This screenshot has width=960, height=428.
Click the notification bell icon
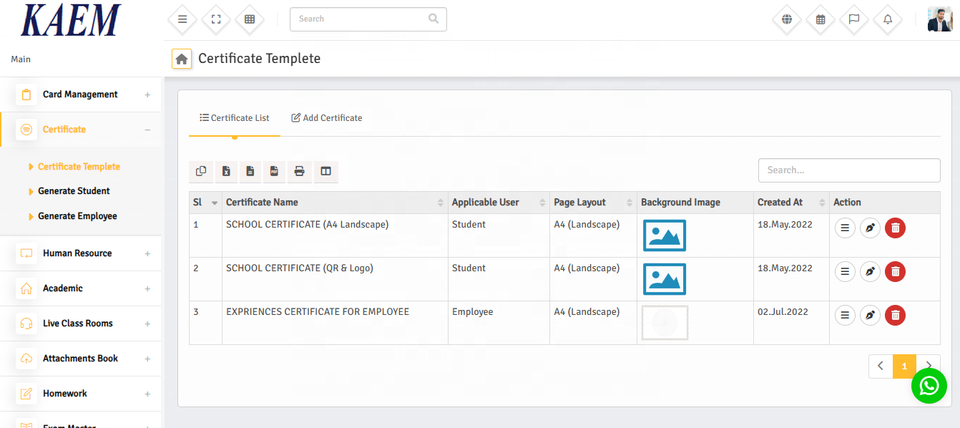tap(887, 19)
